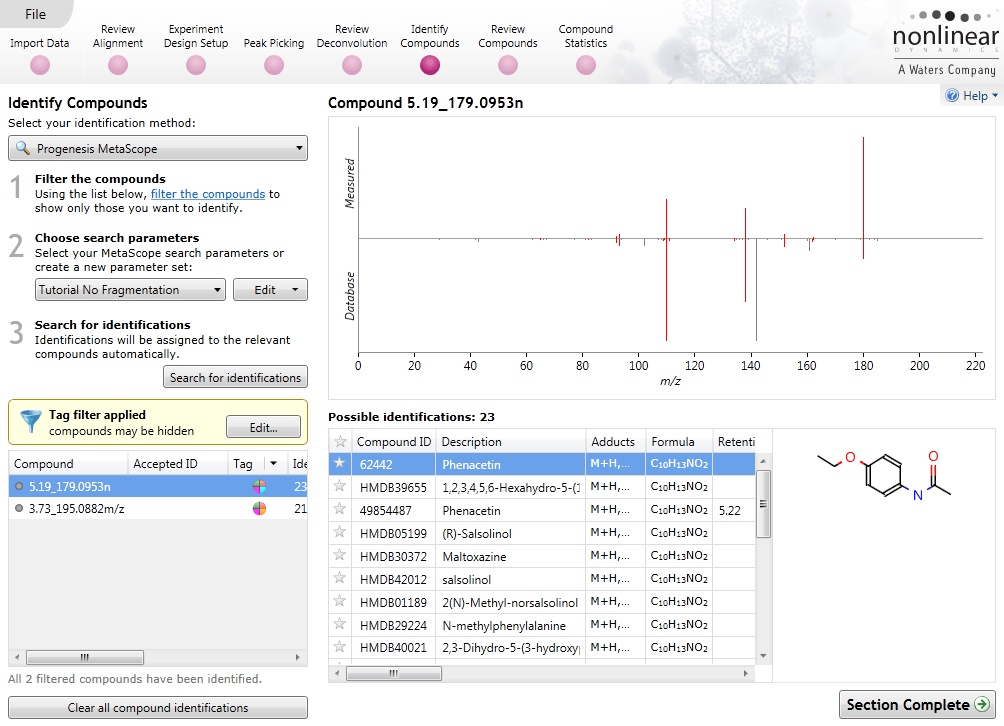Sort by the Compound column header
The height and width of the screenshot is (726, 1004).
[69, 464]
